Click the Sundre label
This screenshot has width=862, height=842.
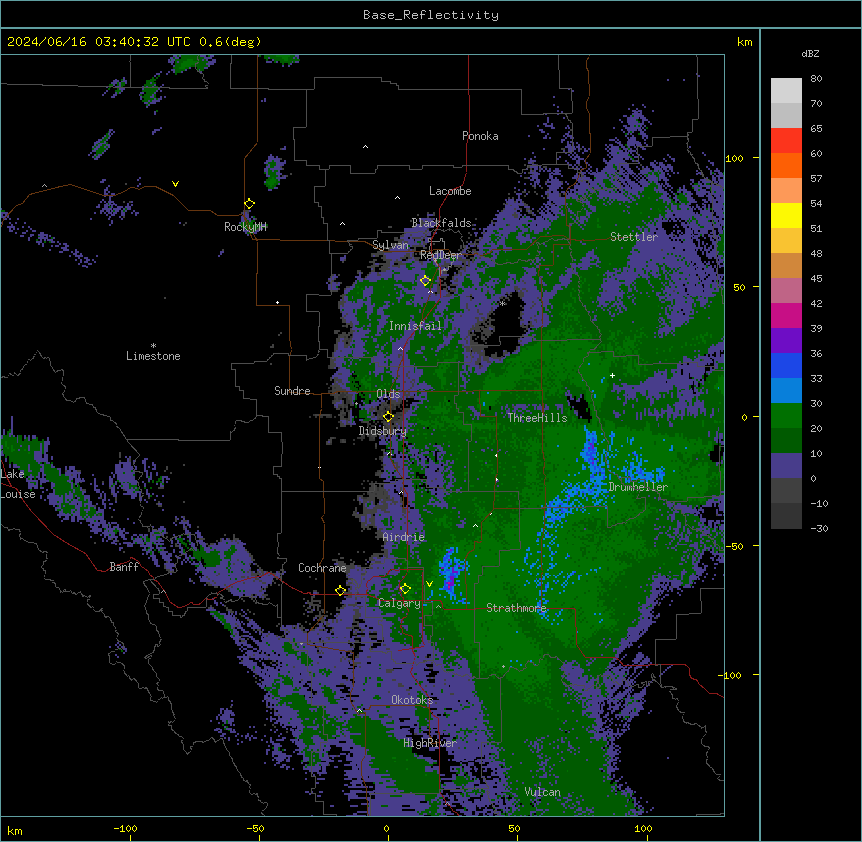[x=292, y=391]
